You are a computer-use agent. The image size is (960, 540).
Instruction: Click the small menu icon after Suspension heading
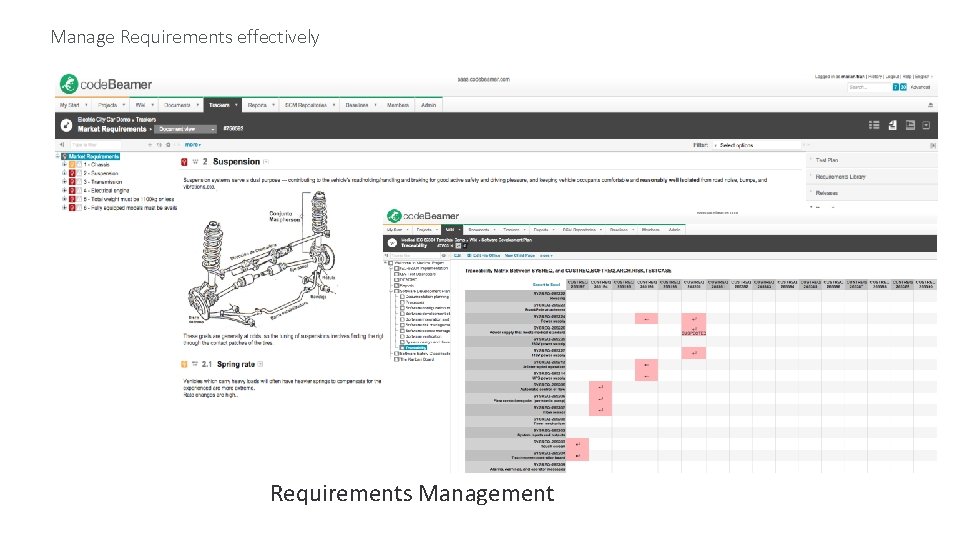(266, 162)
